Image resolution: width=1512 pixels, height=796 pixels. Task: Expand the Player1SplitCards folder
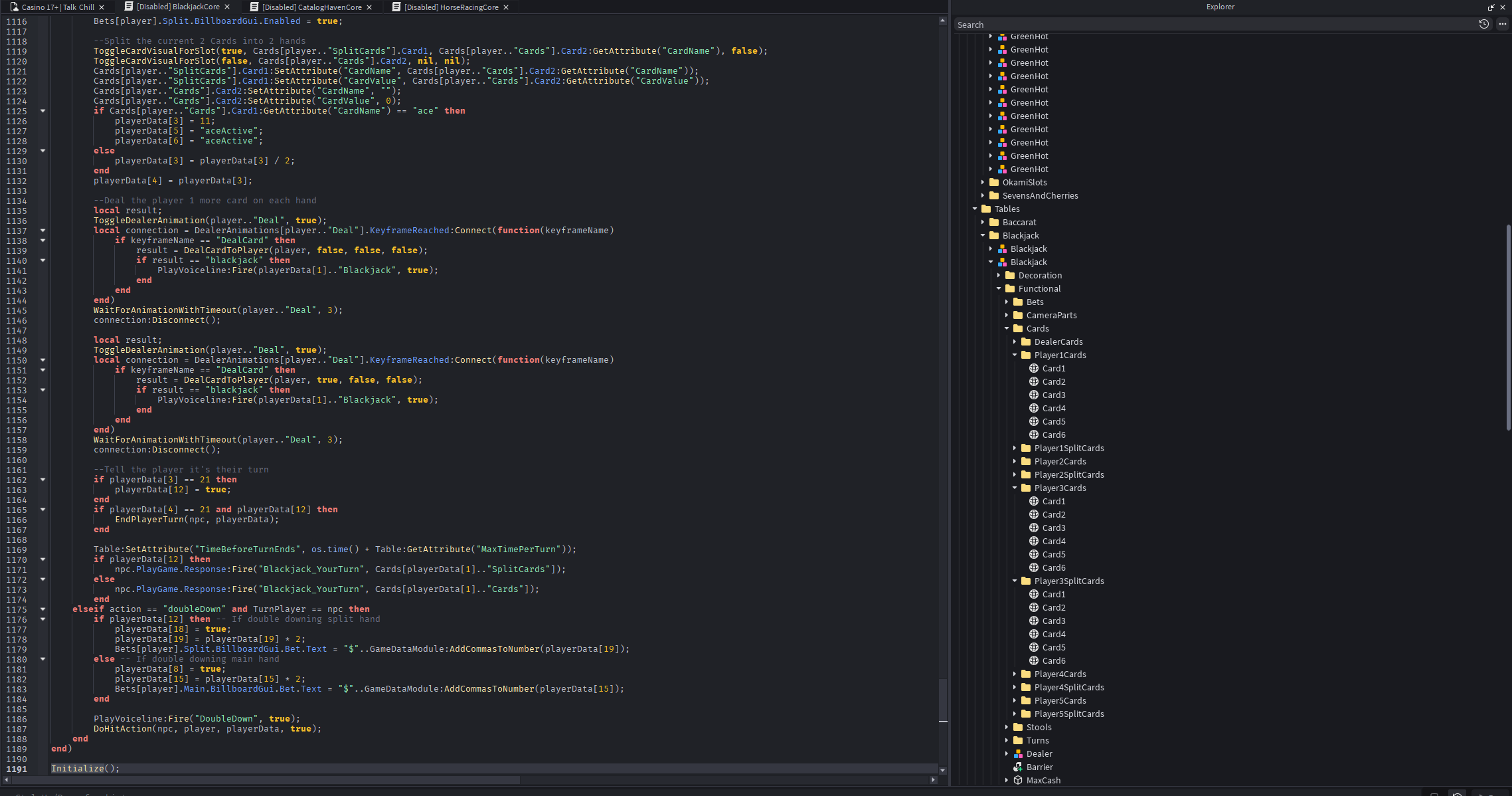[x=1015, y=448]
